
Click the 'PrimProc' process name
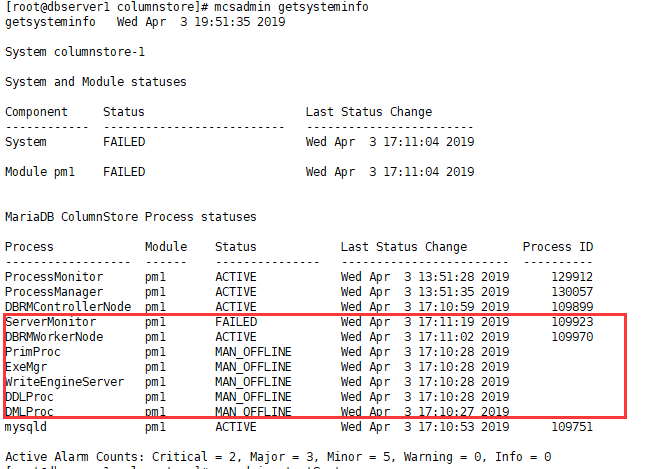[33, 352]
